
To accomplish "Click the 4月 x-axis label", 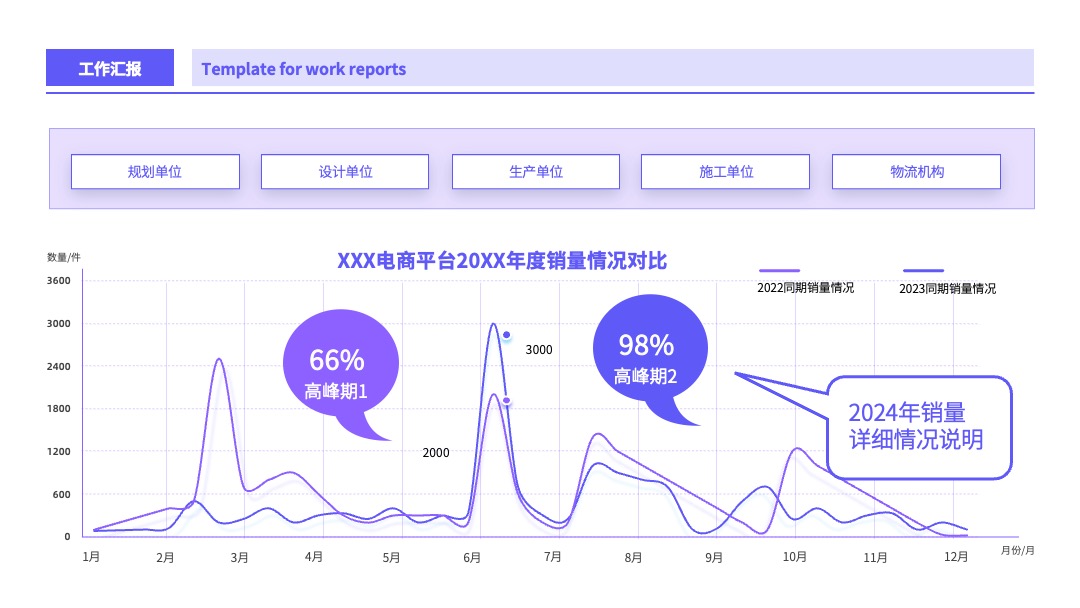I will (313, 556).
